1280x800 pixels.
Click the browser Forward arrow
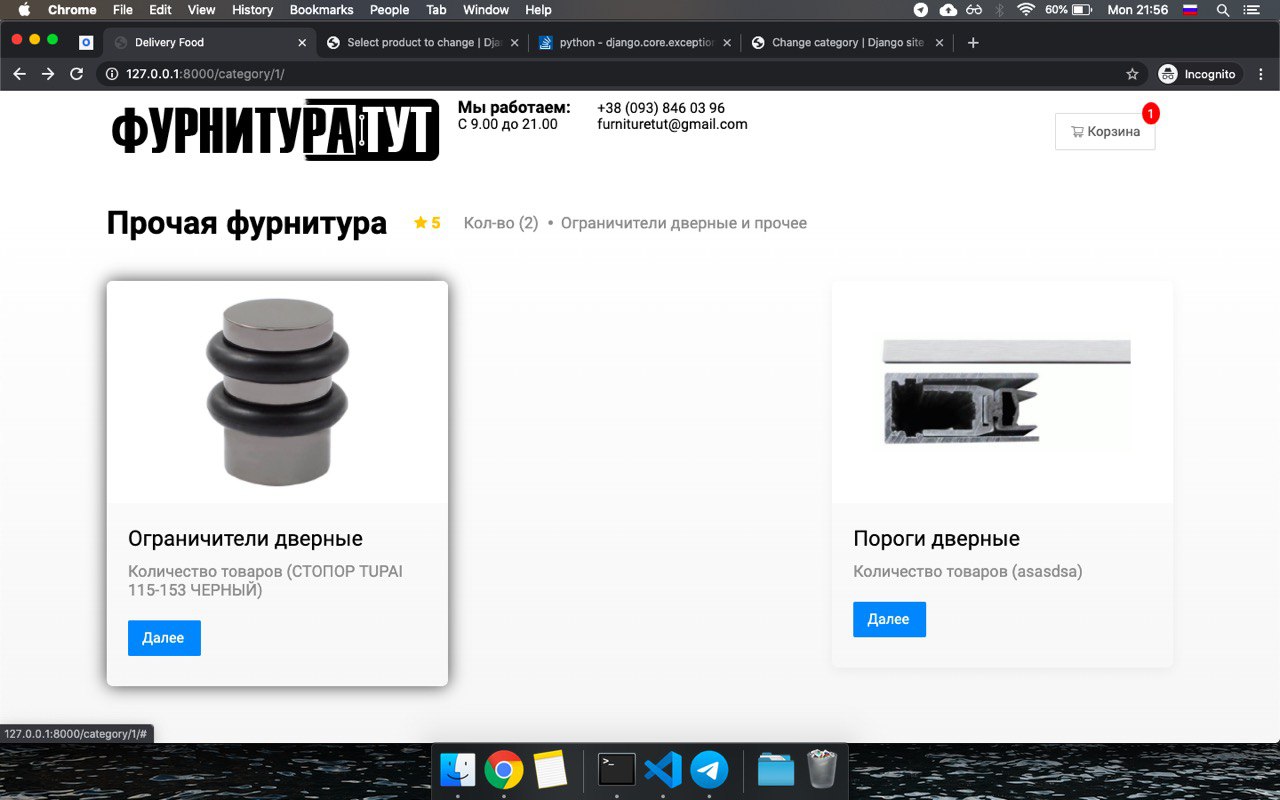click(47, 74)
